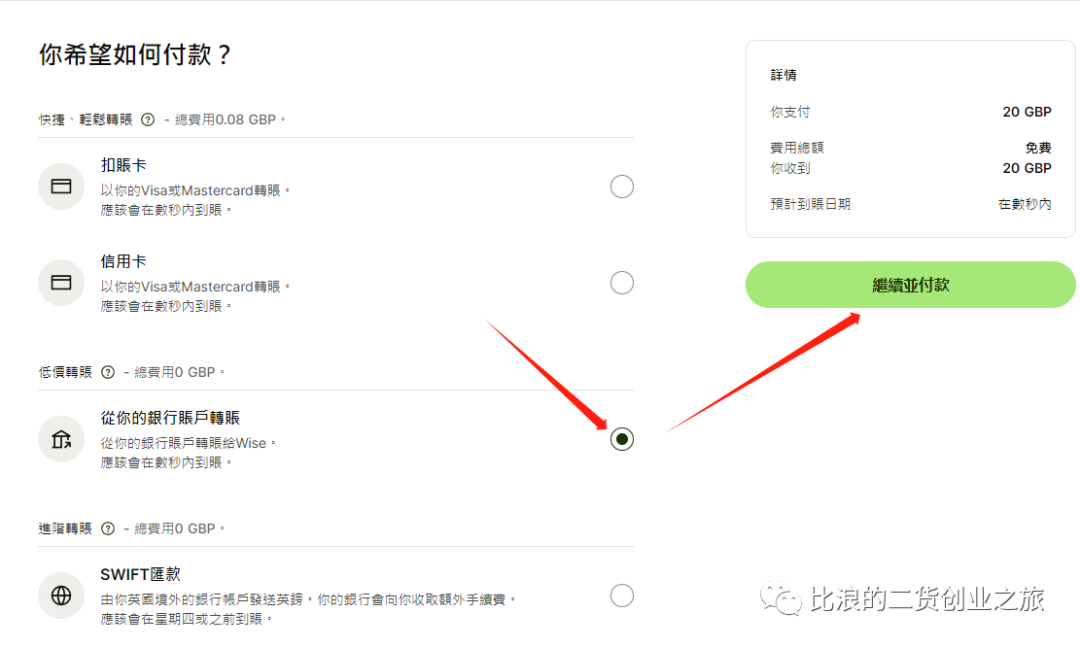Select the 扣賬卡 debit card radio button
Screen dimensions: 1080x647
click(621, 186)
